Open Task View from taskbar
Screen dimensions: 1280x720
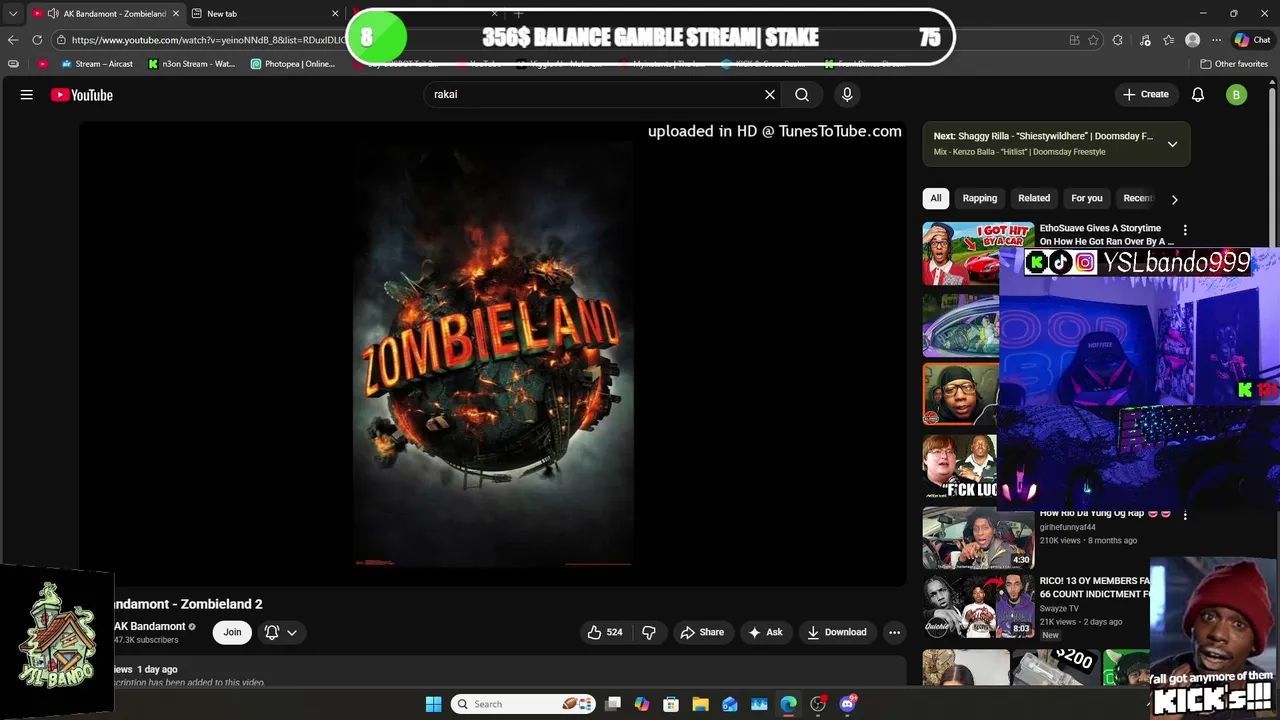coord(613,704)
